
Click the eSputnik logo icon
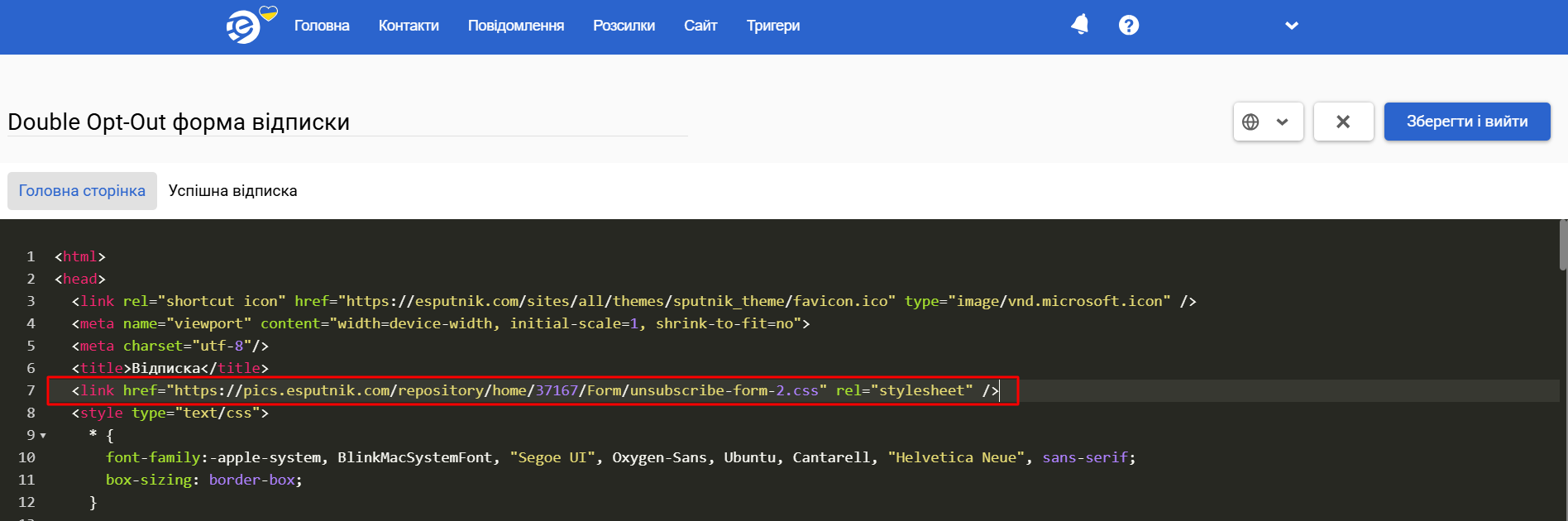244,26
